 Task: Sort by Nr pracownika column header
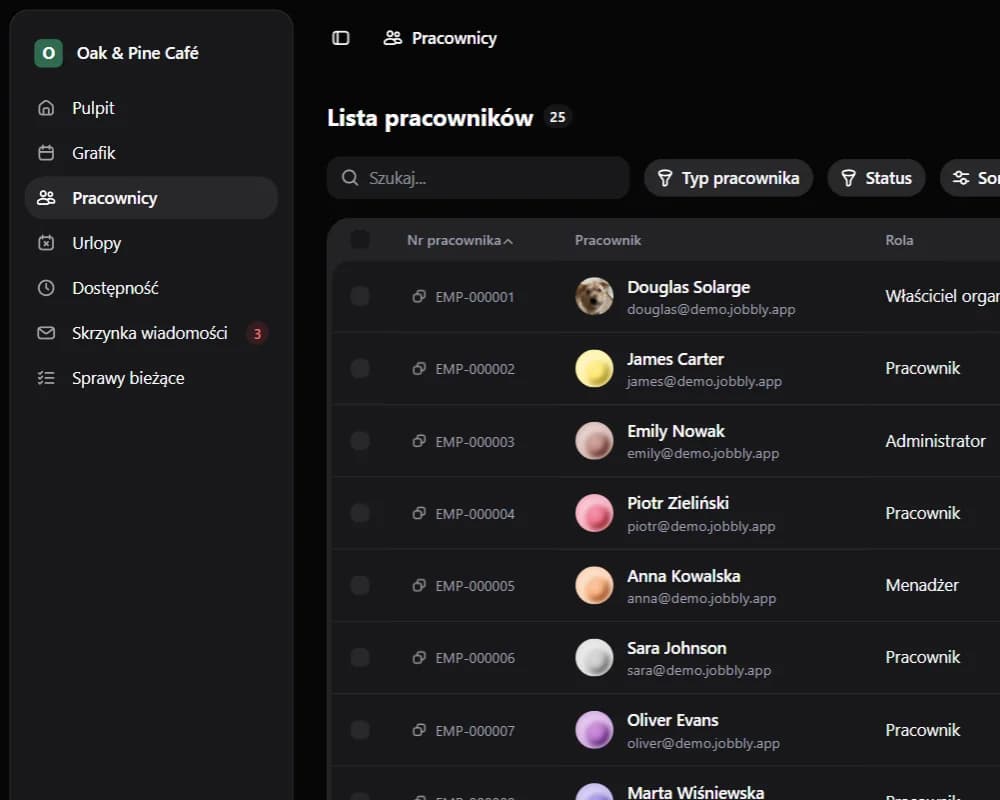coord(460,241)
